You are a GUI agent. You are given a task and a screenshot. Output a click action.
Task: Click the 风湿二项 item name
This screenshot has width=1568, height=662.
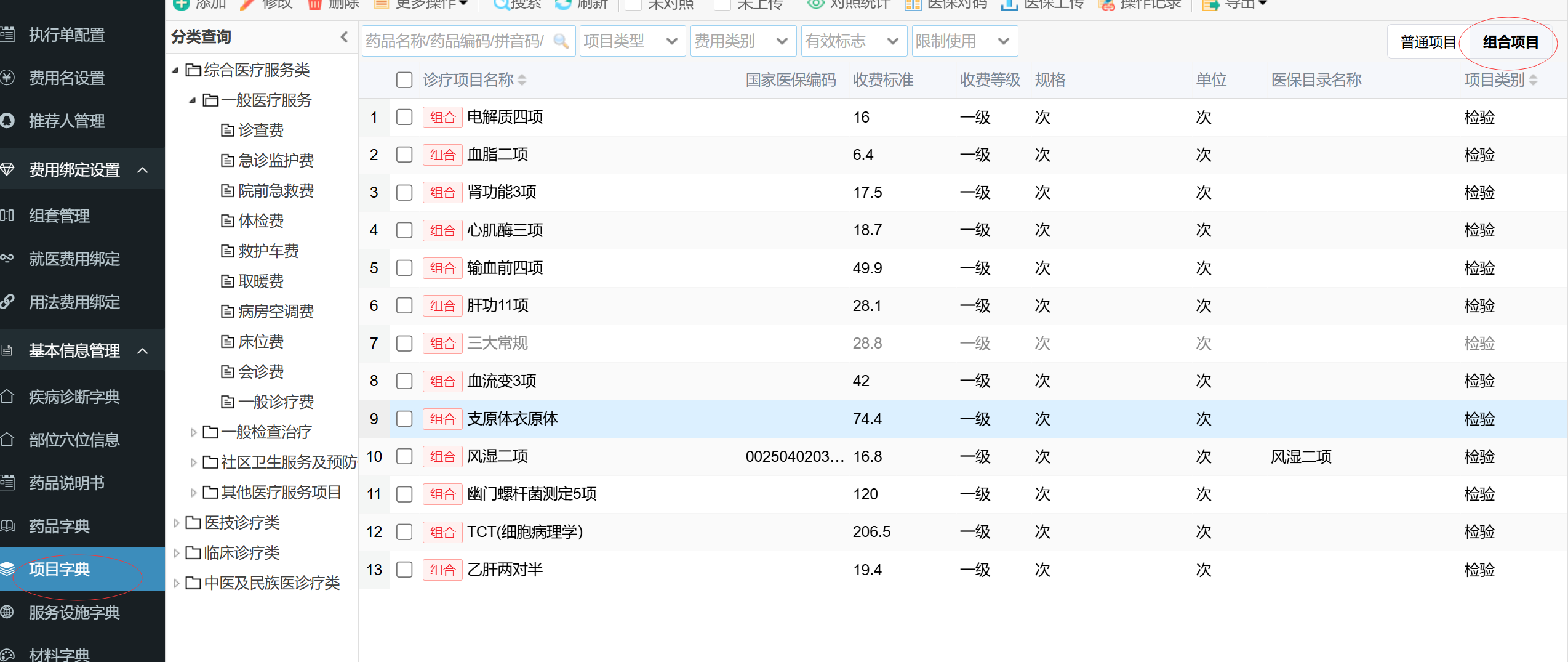497,456
